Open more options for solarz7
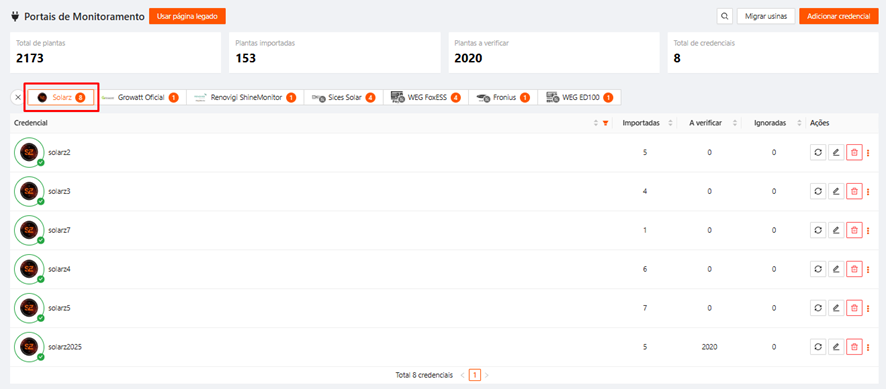886x389 pixels. (x=868, y=231)
